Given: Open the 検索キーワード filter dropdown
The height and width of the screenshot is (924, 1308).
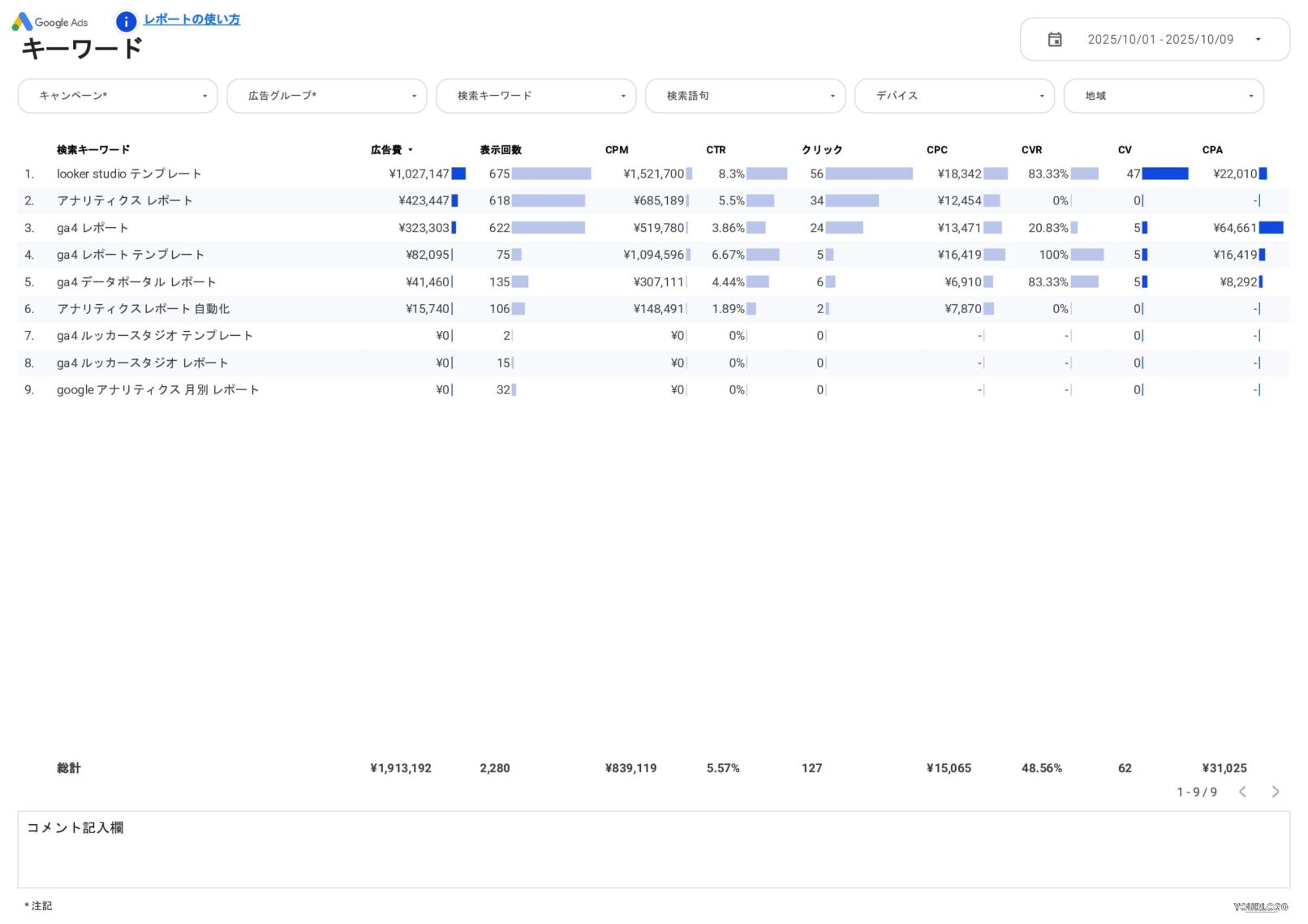Looking at the screenshot, I should [536, 95].
